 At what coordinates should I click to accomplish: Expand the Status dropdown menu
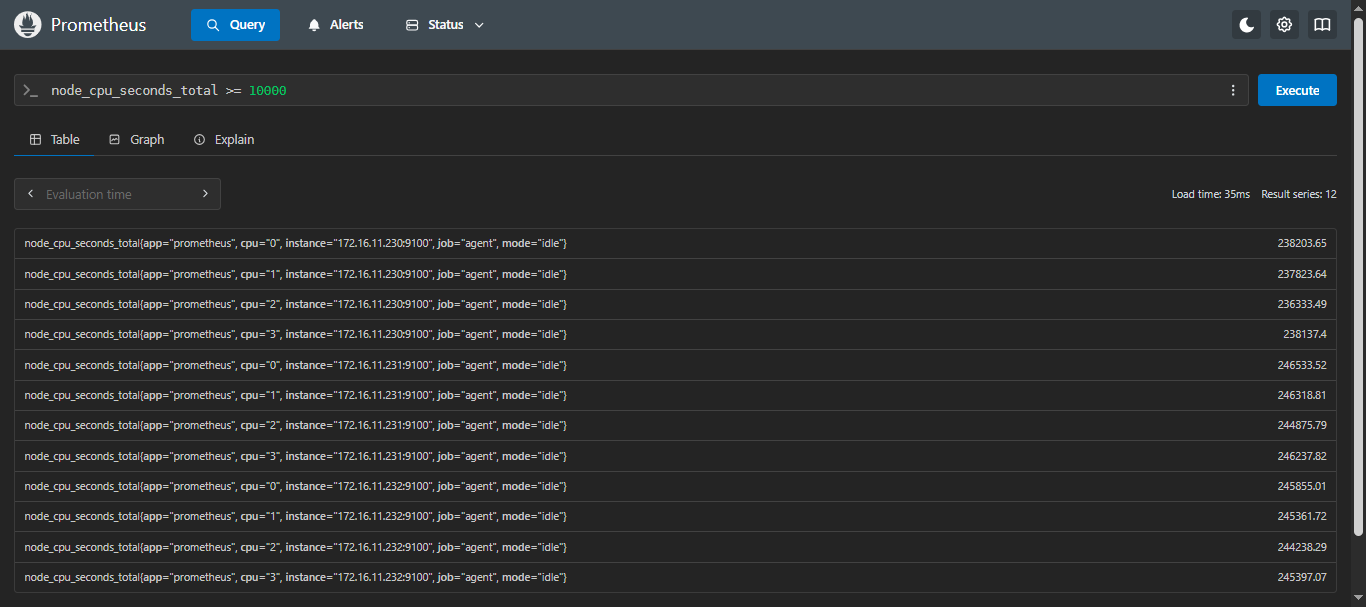click(x=445, y=25)
